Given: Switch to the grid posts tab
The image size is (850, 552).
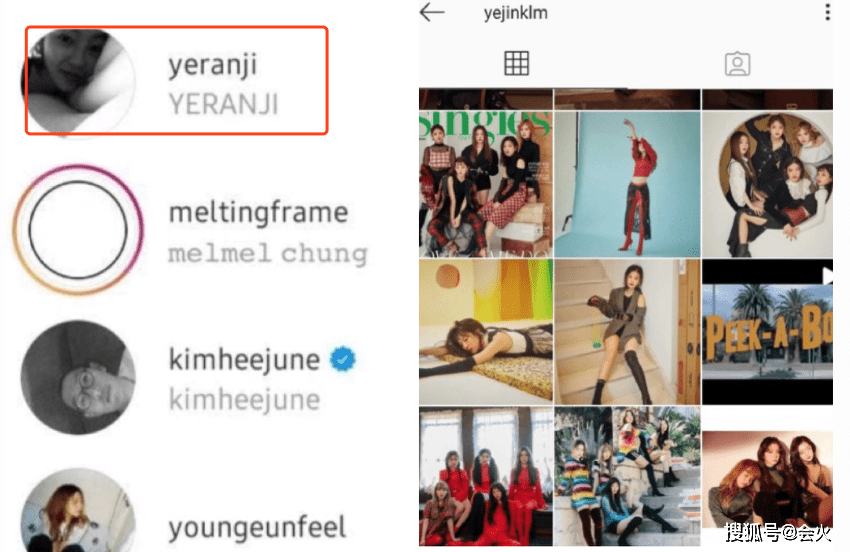Looking at the screenshot, I should (x=516, y=63).
